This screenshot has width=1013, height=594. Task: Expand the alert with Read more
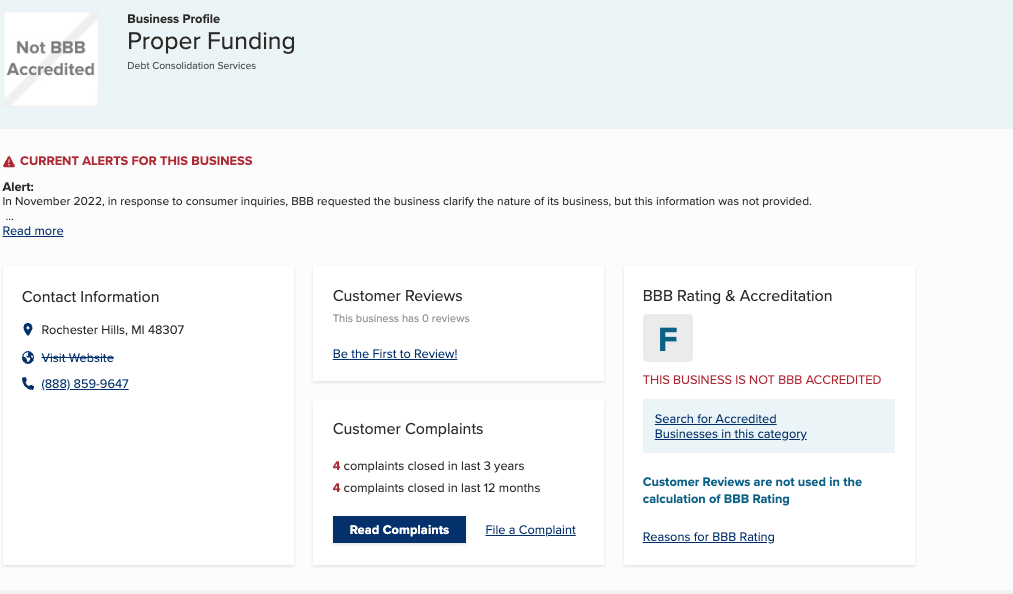click(x=33, y=231)
